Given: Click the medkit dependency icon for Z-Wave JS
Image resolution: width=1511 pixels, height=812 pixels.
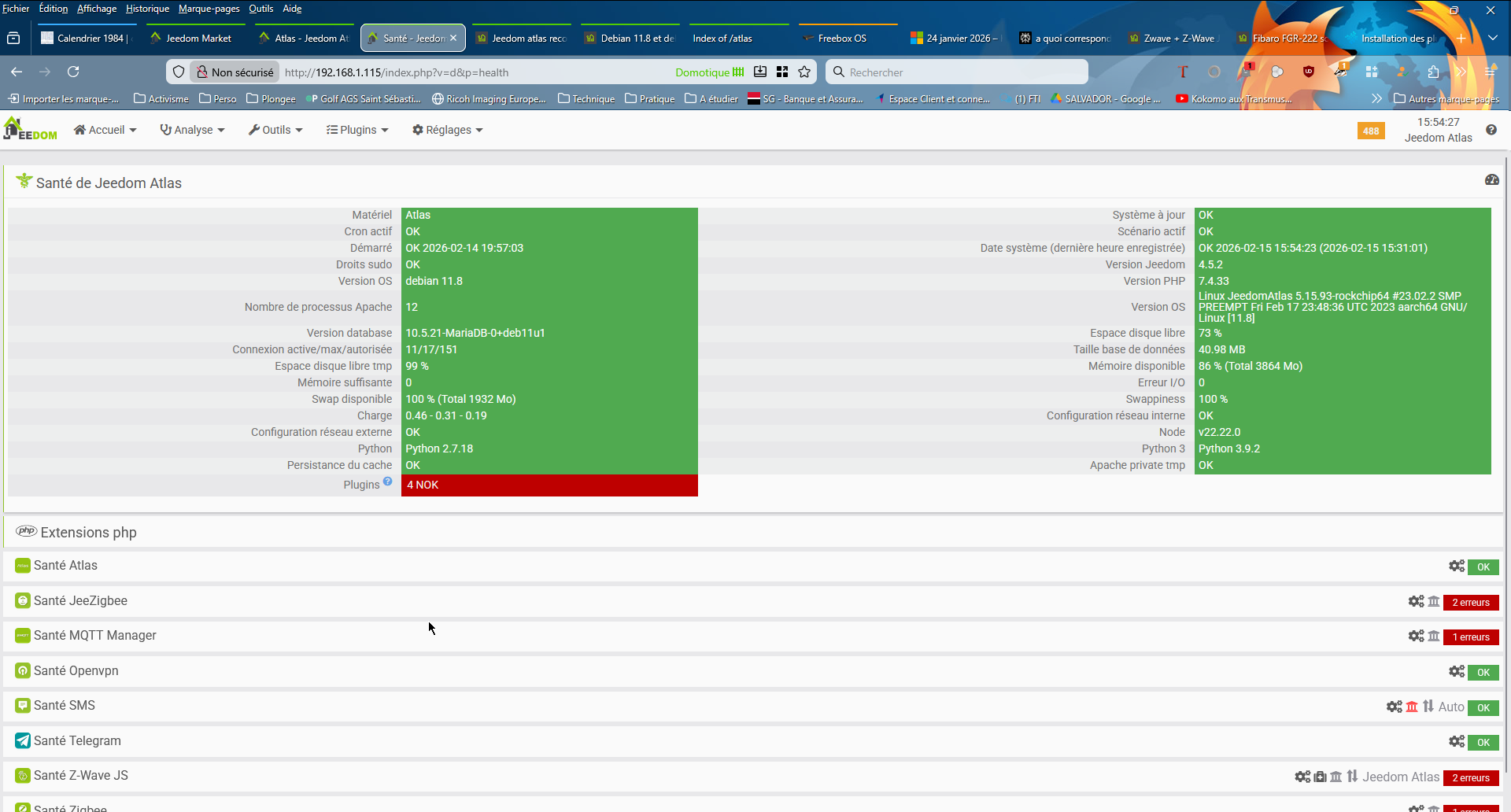Looking at the screenshot, I should (1321, 777).
